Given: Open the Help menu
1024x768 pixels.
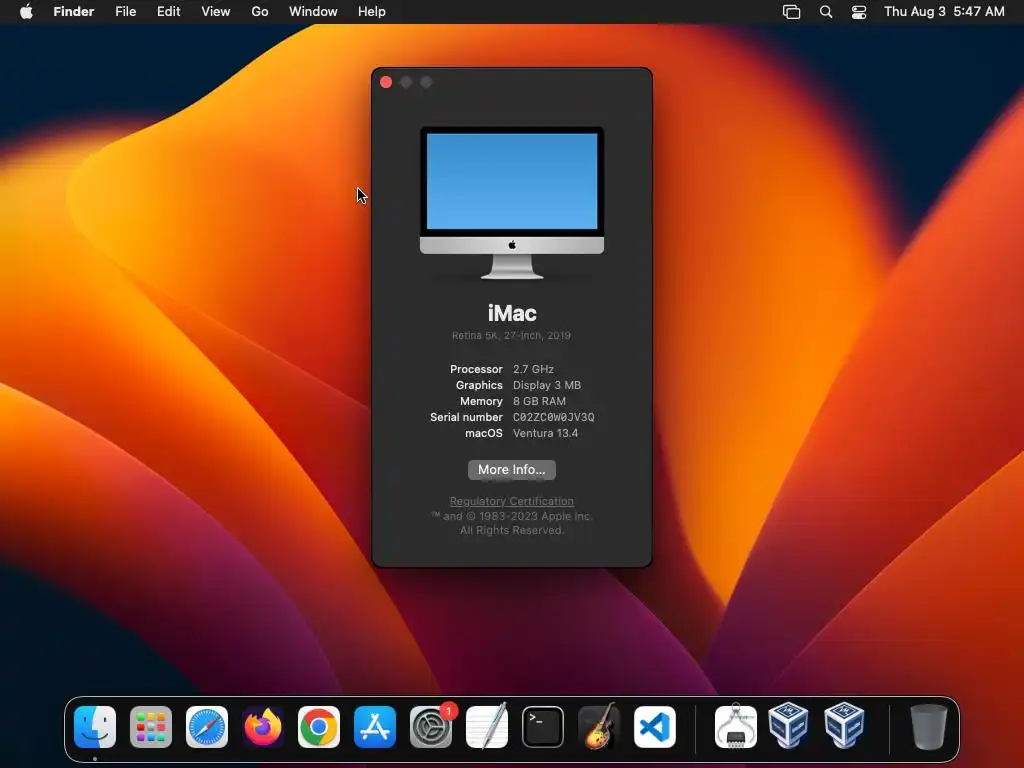Looking at the screenshot, I should click(372, 12).
